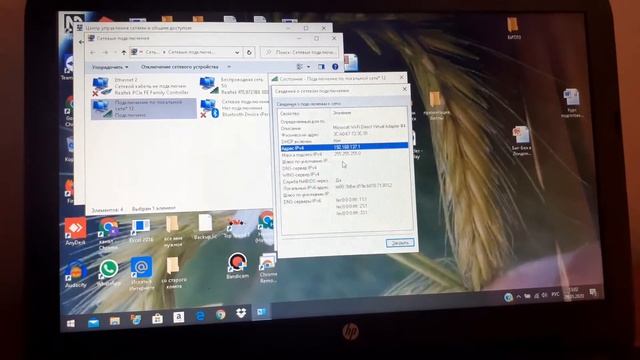The image size is (640, 360).
Task: Open Audacity desktop shortcut
Action: pos(76,274)
